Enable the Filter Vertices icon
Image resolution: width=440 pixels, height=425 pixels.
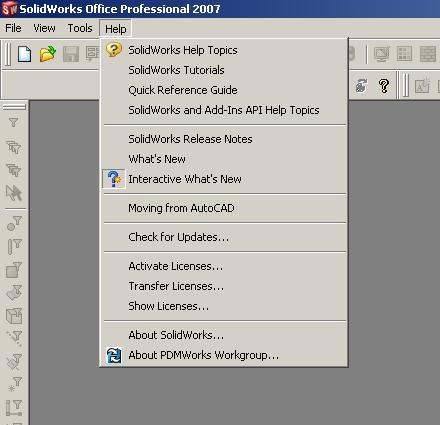(14, 223)
